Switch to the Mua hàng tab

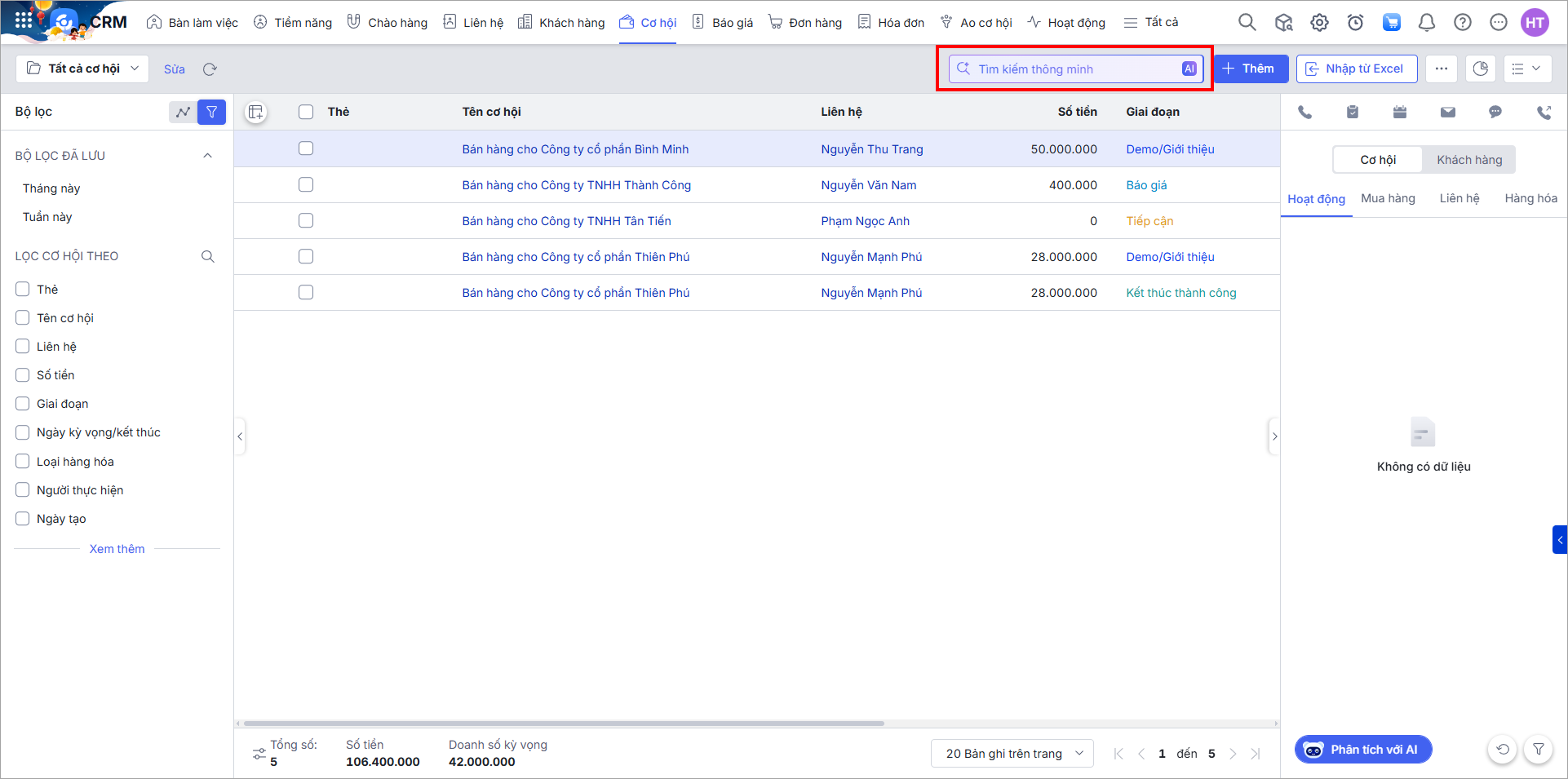(x=1388, y=198)
